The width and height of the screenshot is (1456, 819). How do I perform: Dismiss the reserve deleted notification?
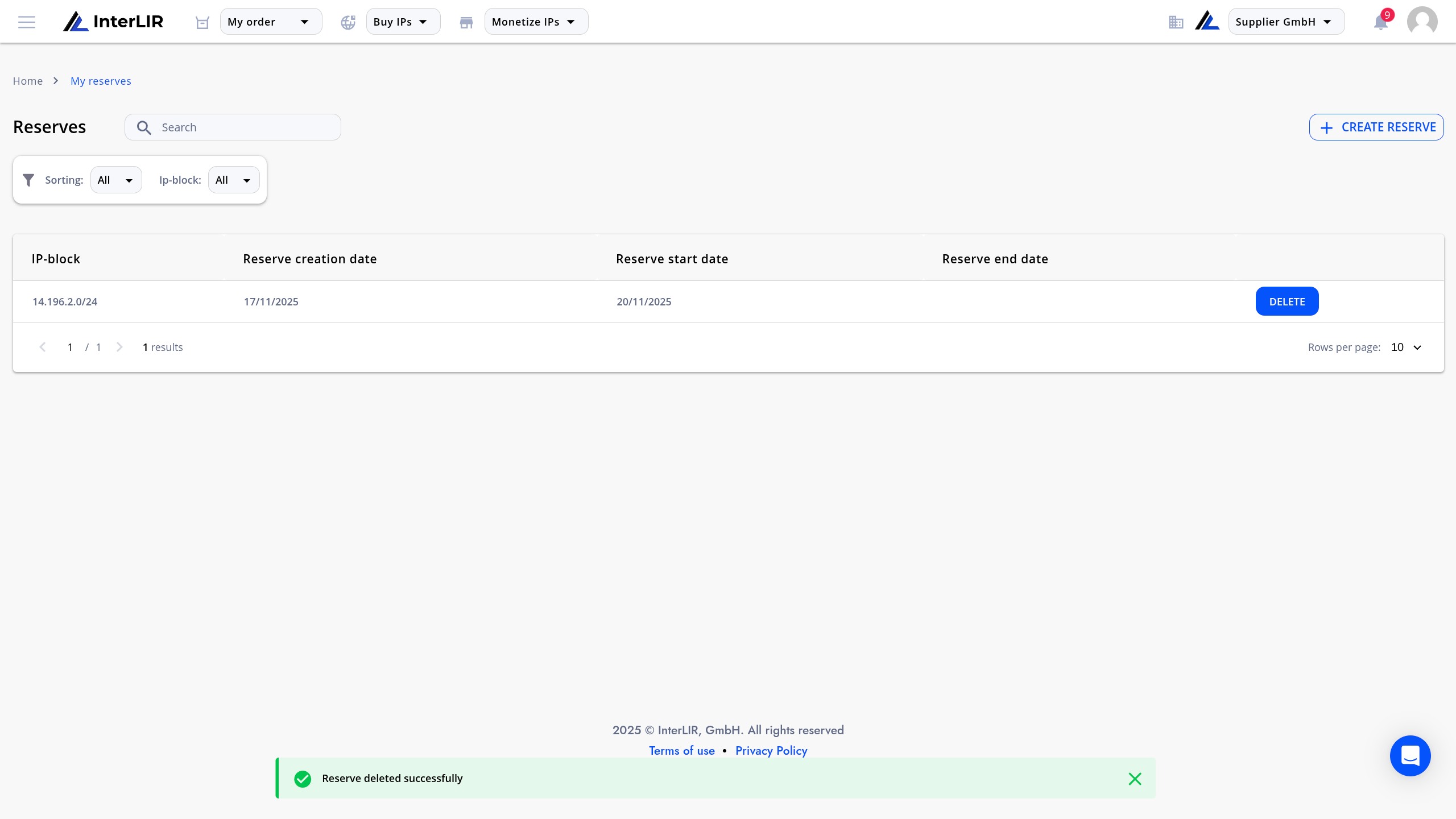coord(1135,779)
